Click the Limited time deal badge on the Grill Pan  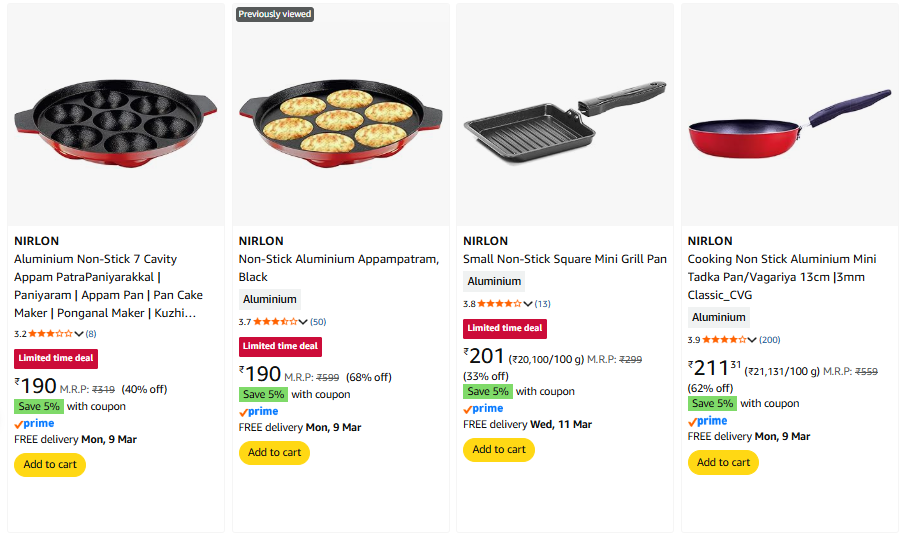(x=505, y=328)
